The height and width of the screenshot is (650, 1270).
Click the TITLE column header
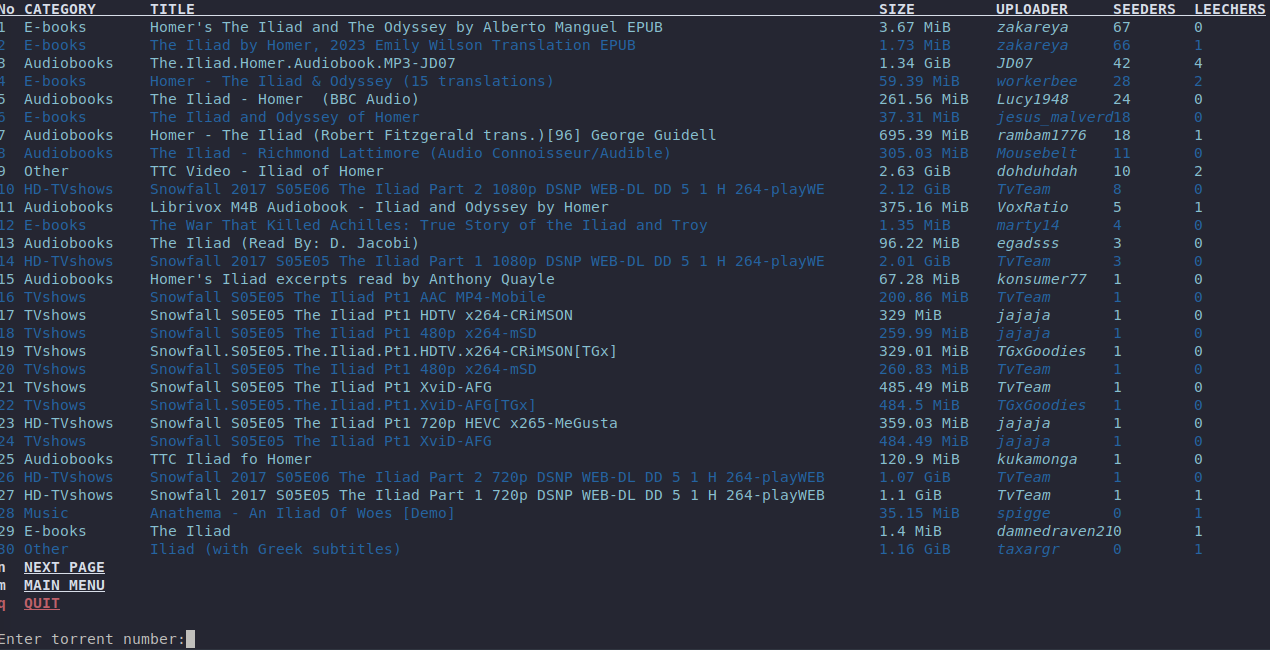point(172,9)
